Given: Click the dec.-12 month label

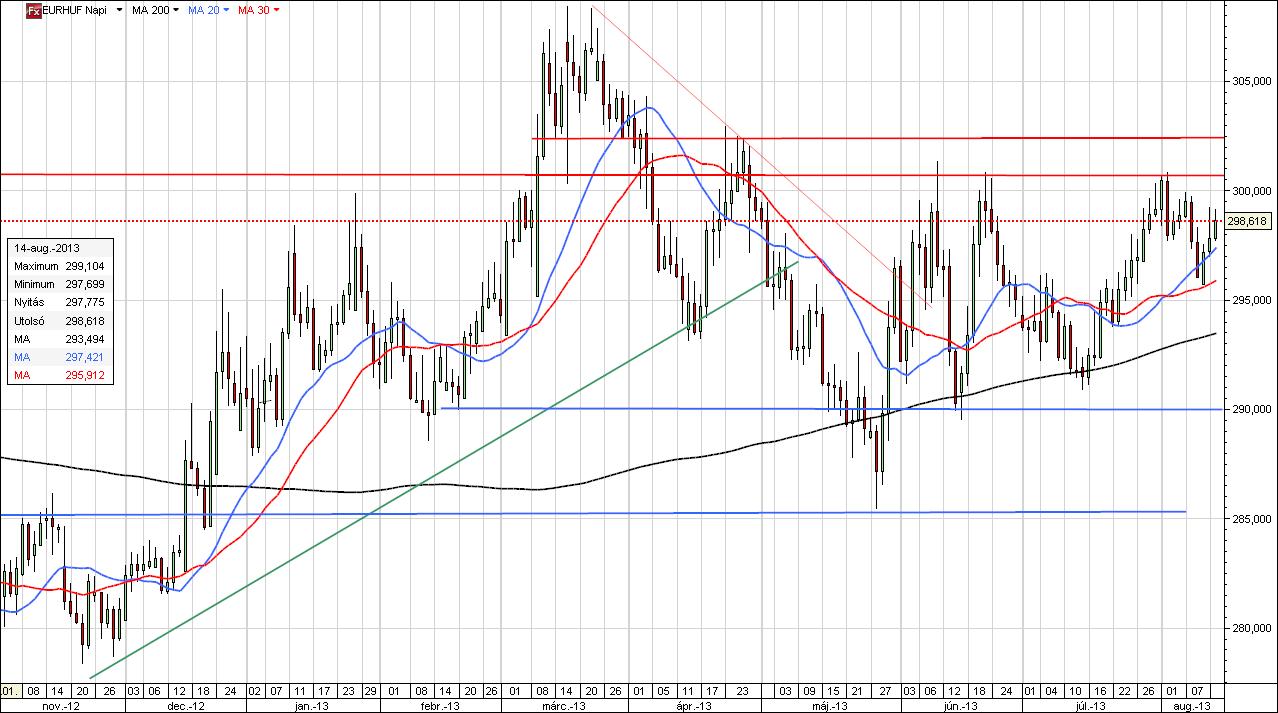Looking at the screenshot, I should click(186, 706).
